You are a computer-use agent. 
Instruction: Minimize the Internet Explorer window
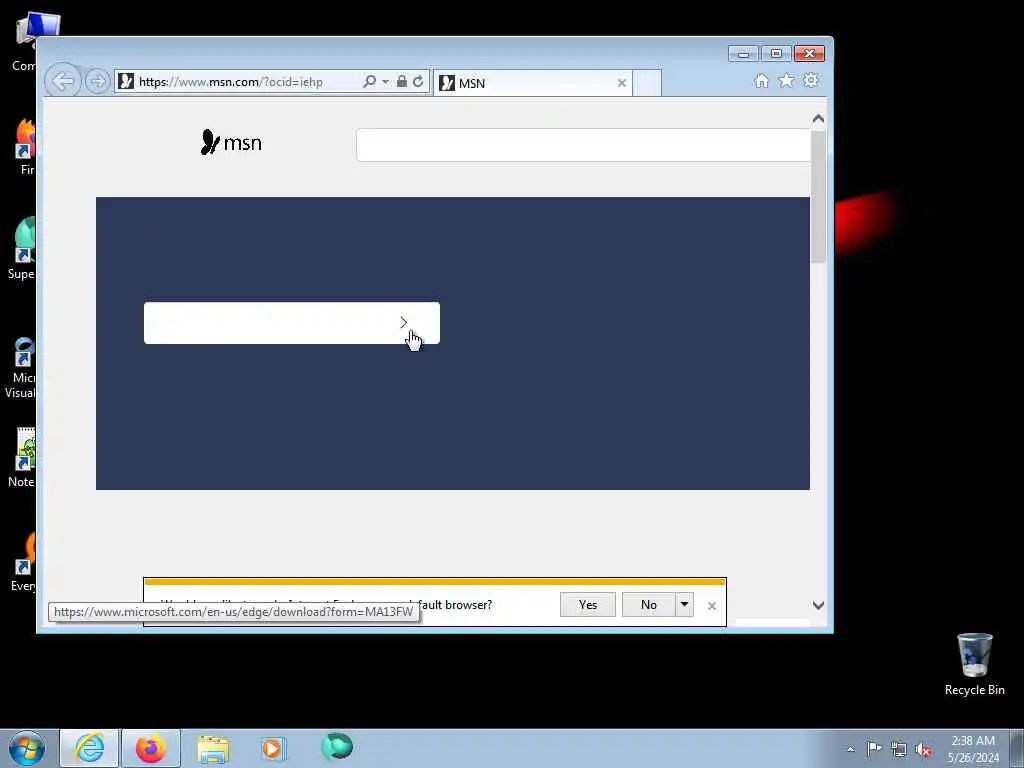tap(743, 54)
